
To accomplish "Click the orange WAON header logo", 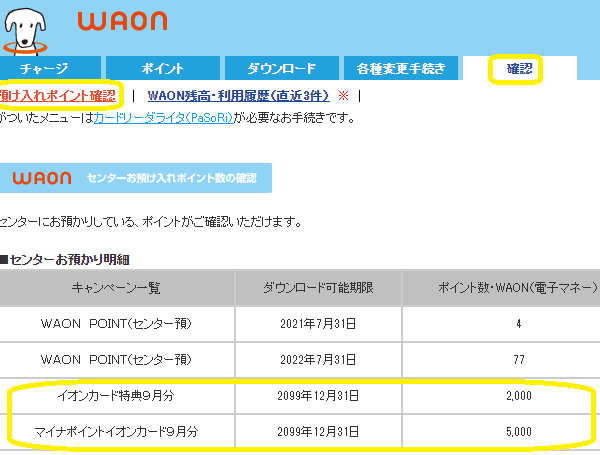I will (122, 21).
